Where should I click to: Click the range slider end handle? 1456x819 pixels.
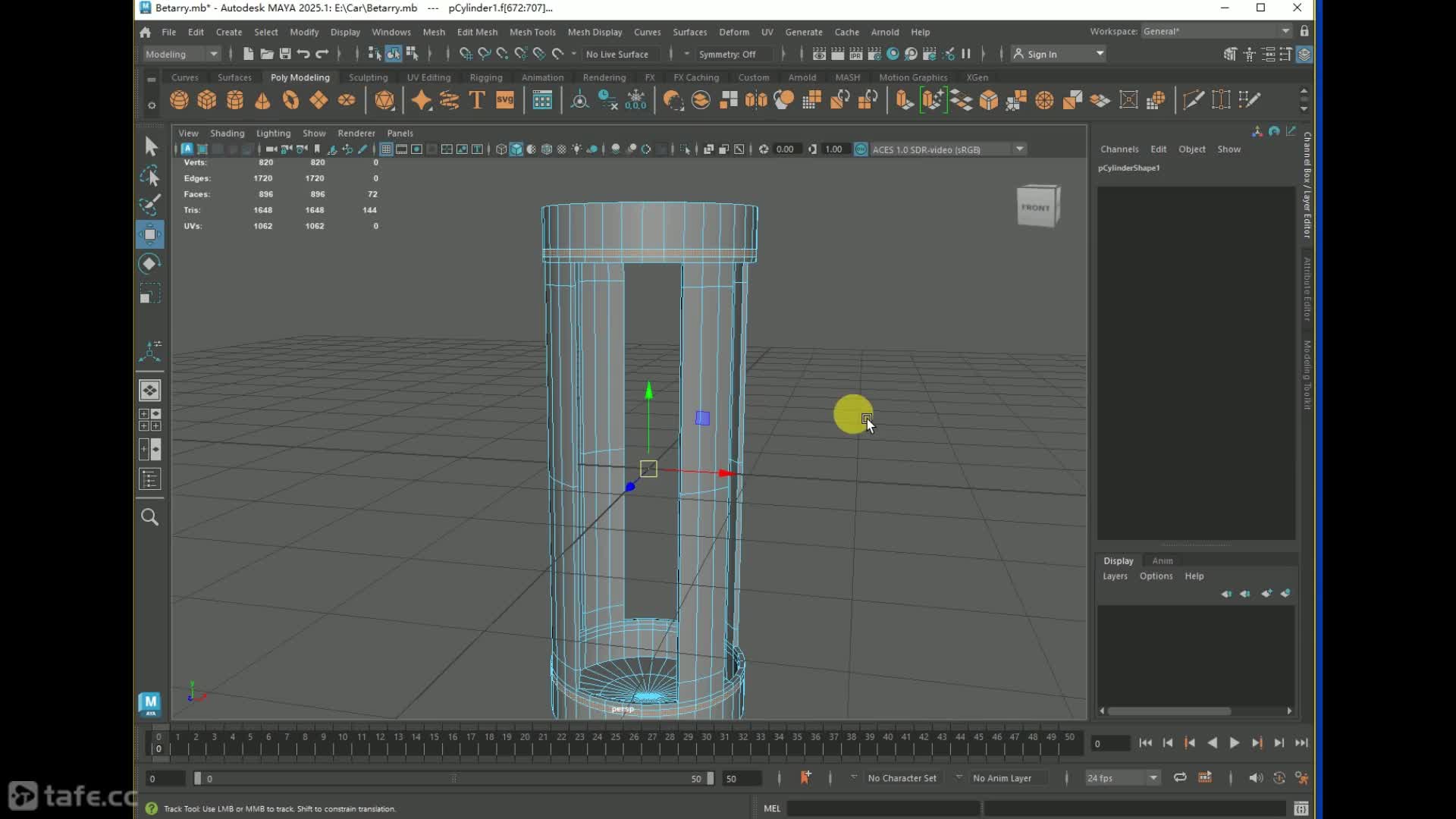pos(710,778)
